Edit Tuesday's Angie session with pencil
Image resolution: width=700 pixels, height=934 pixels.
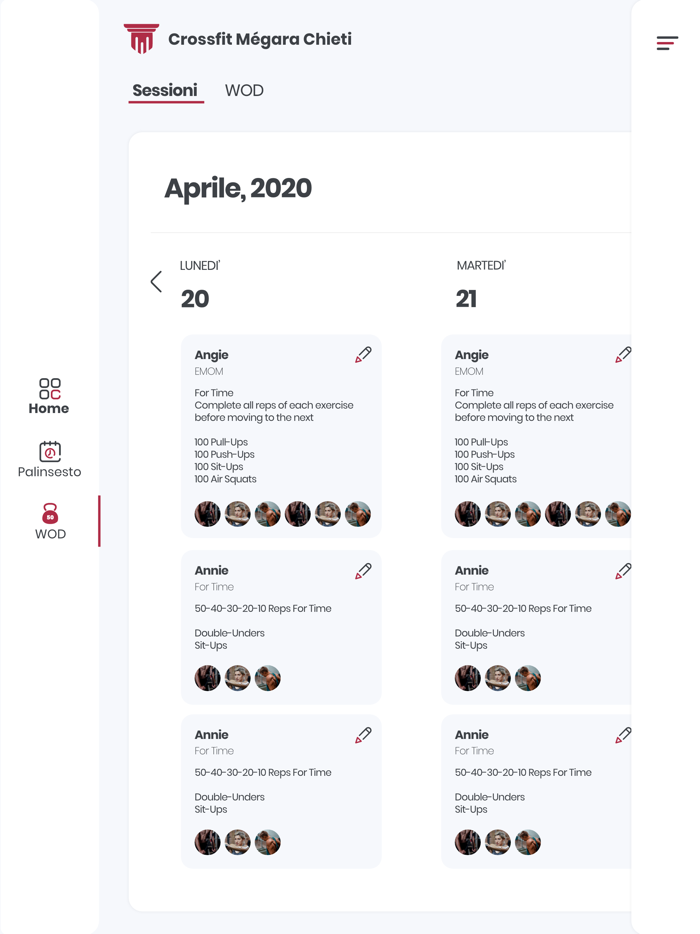pos(623,355)
